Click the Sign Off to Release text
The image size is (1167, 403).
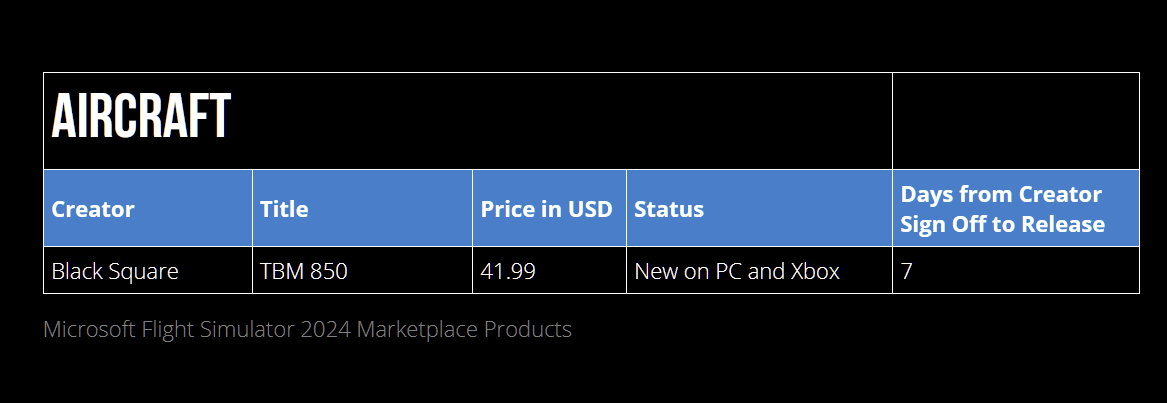[x=1002, y=224]
